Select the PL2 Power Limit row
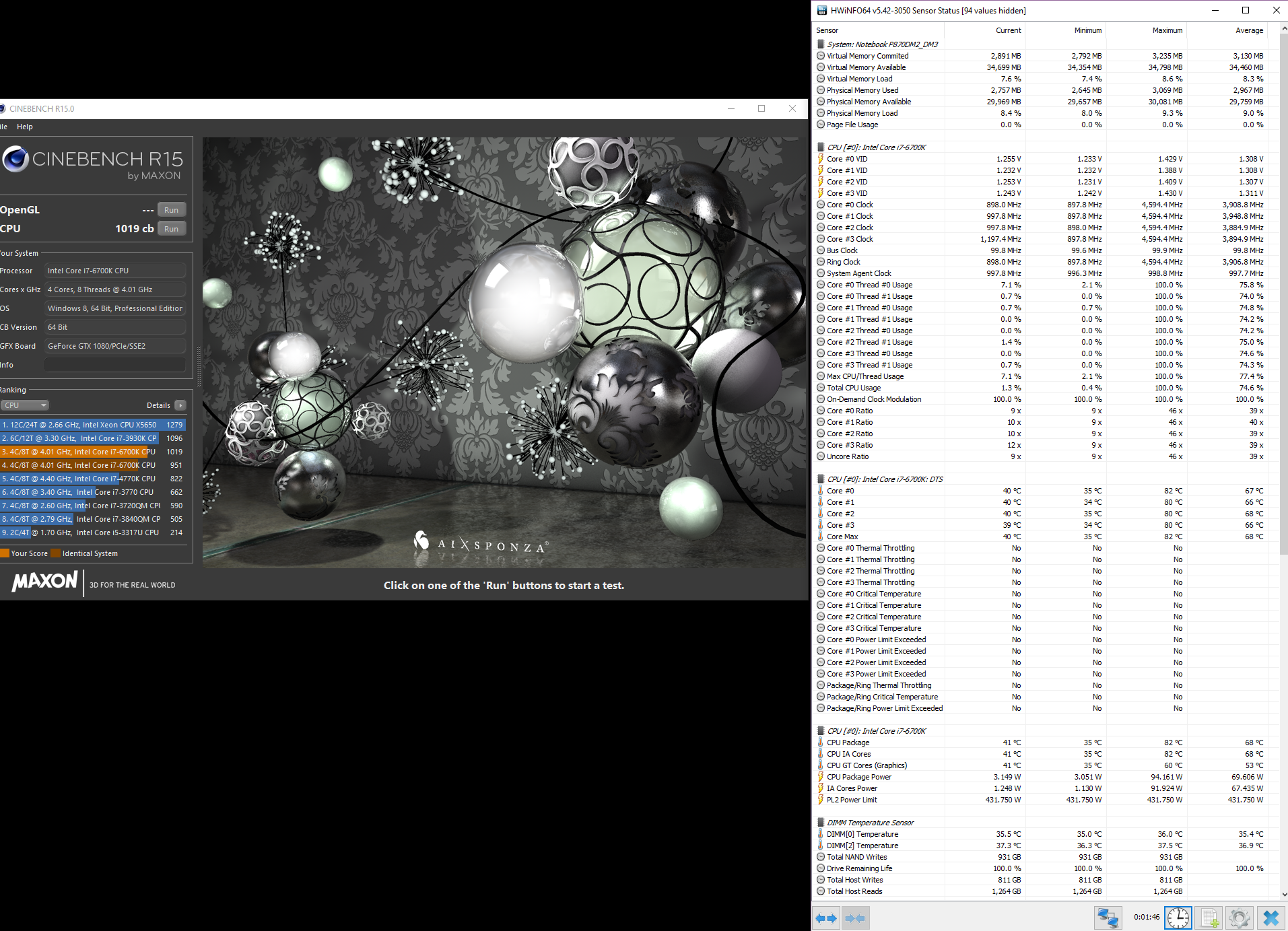 pyautogui.click(x=1042, y=800)
